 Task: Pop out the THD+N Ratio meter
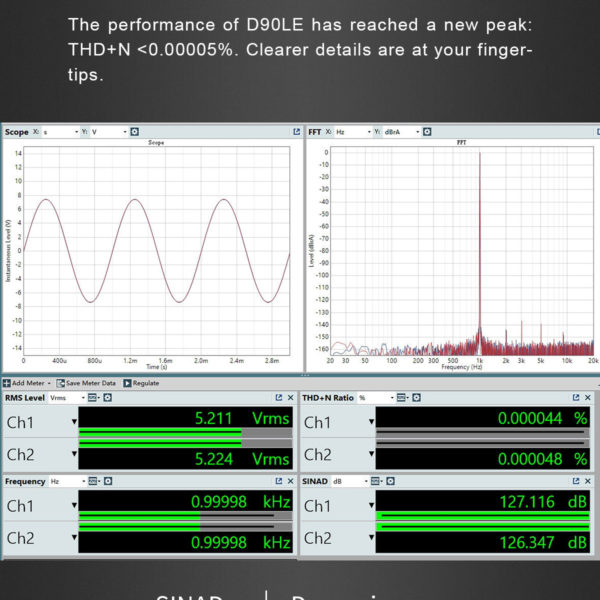576,398
